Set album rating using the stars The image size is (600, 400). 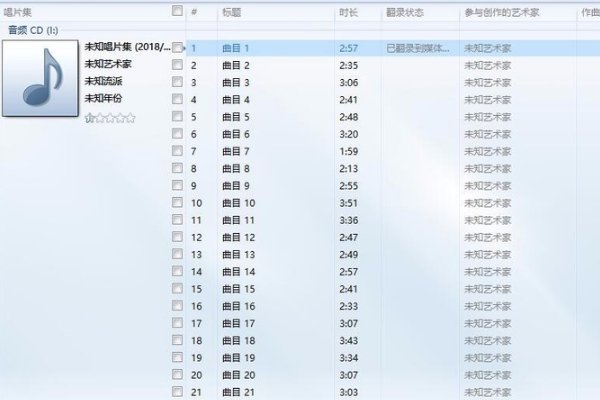[110, 118]
